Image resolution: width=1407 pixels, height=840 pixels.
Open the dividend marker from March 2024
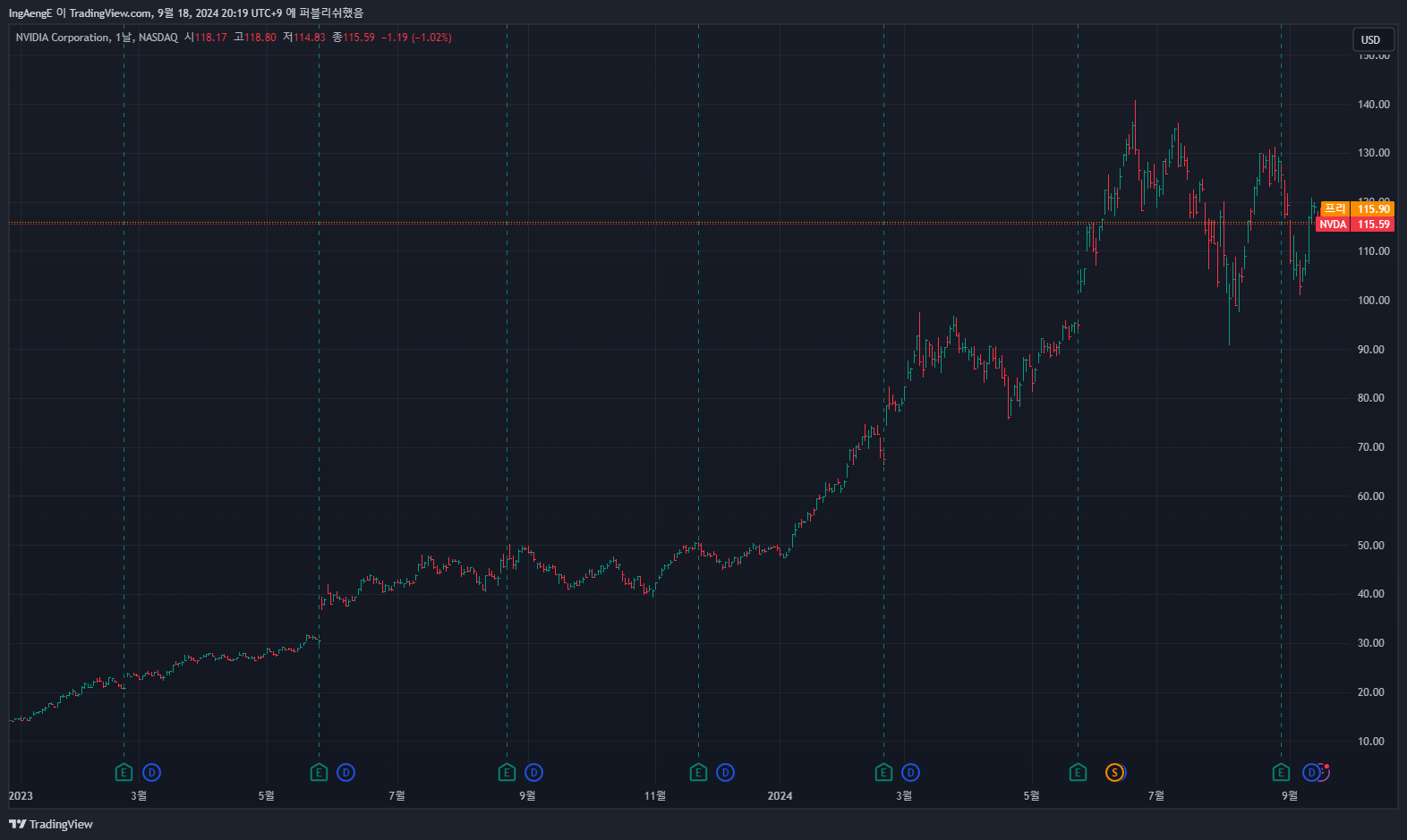[910, 773]
